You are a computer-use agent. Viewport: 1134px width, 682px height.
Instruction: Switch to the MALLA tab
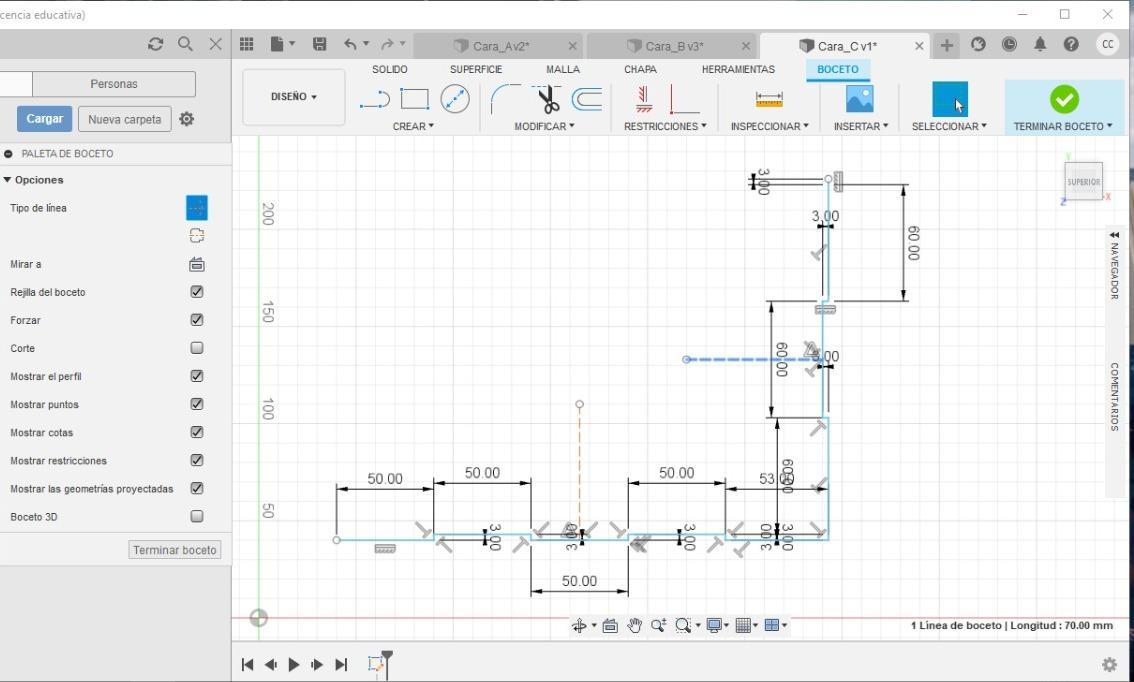pos(563,69)
